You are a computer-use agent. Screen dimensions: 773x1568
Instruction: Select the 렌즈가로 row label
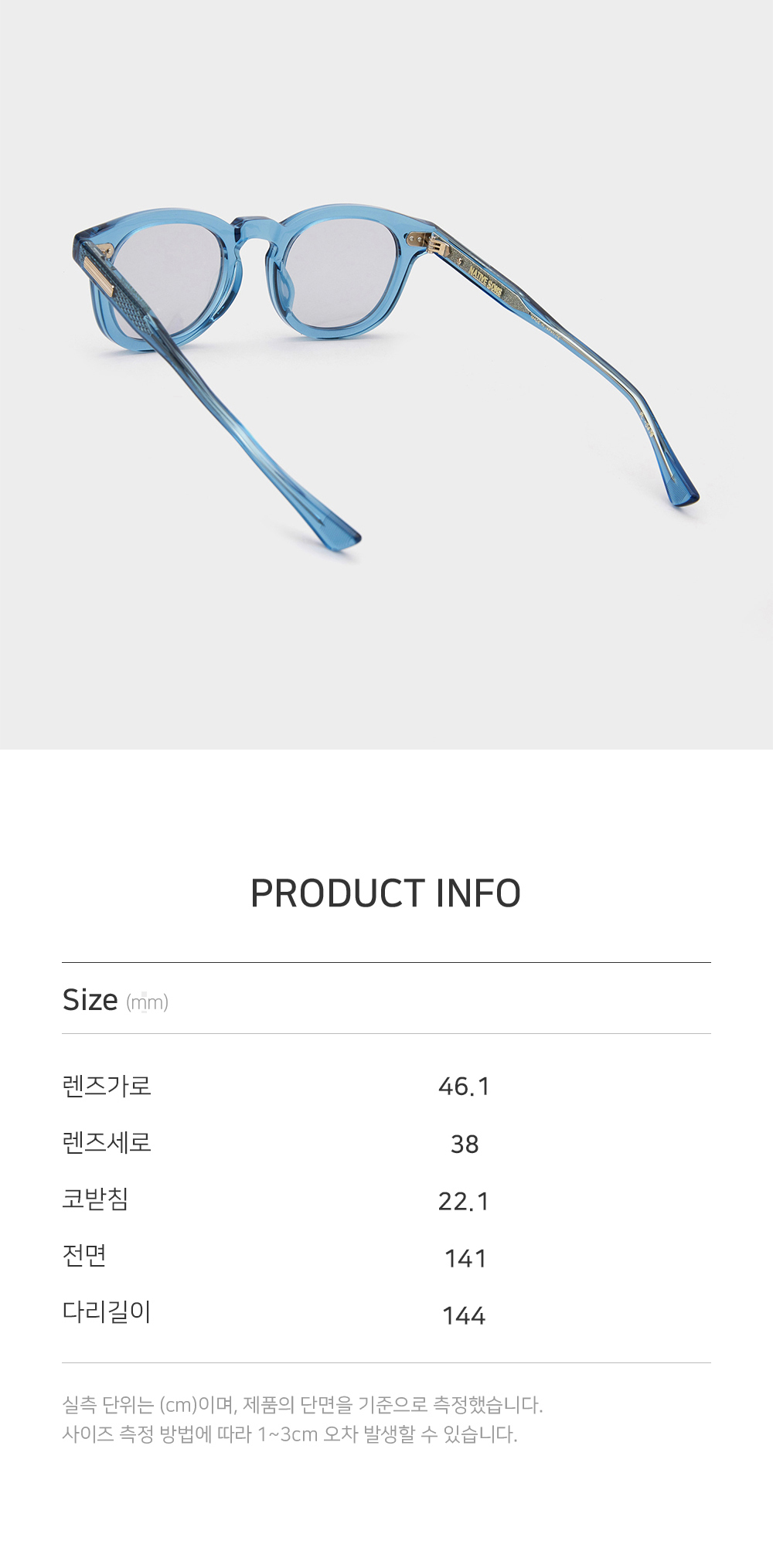pyautogui.click(x=107, y=1086)
